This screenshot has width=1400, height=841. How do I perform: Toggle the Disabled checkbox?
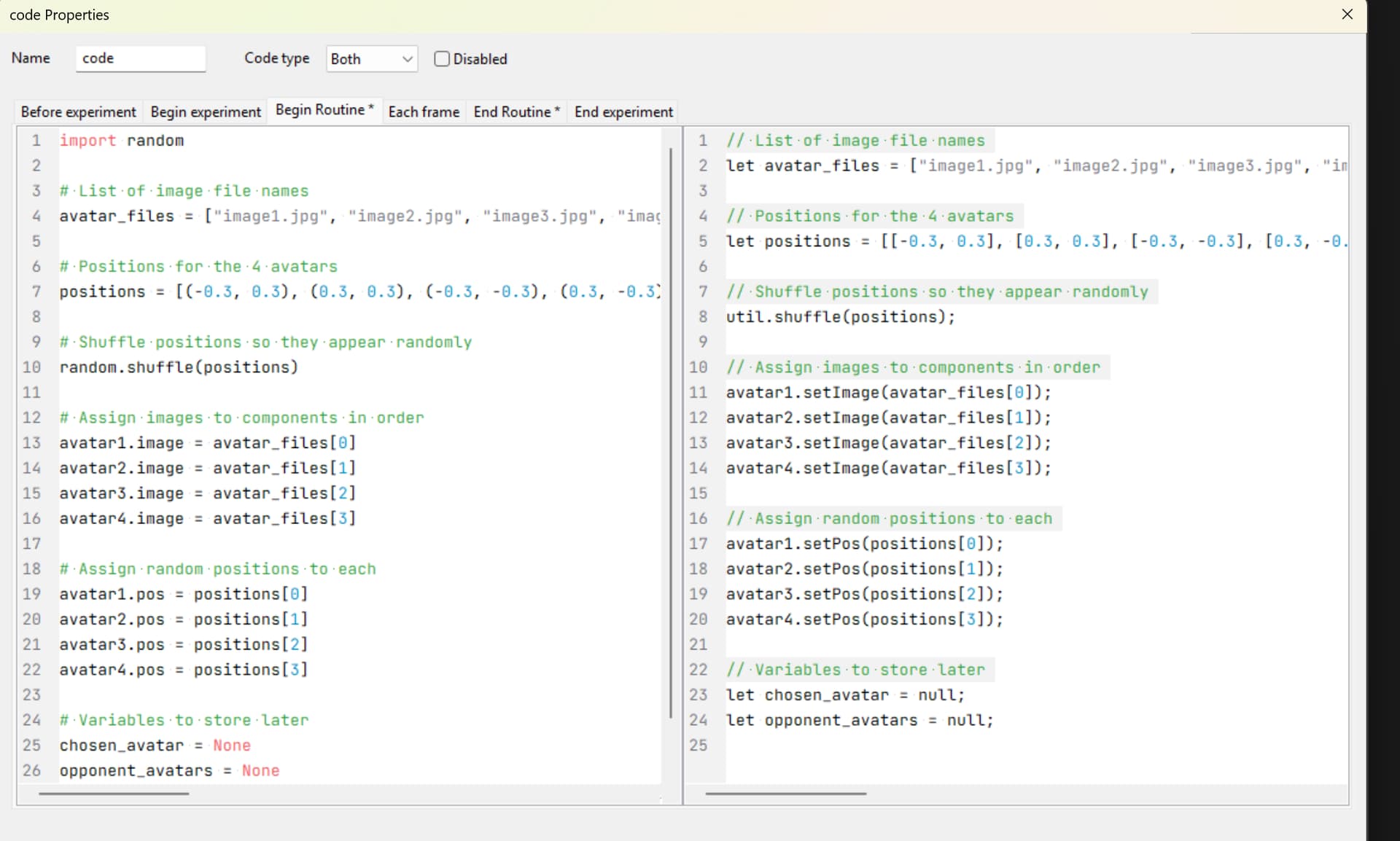442,59
